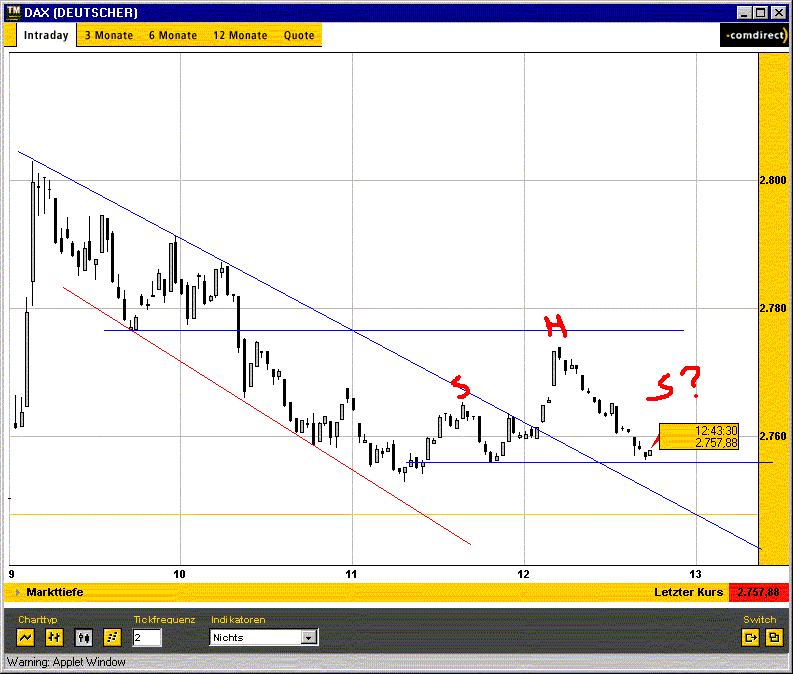Select the candlestick chart type icon

coord(83,637)
